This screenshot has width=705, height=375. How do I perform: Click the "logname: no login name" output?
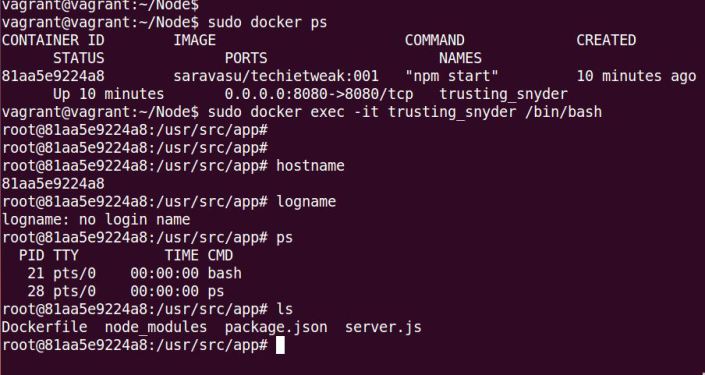coord(96,219)
